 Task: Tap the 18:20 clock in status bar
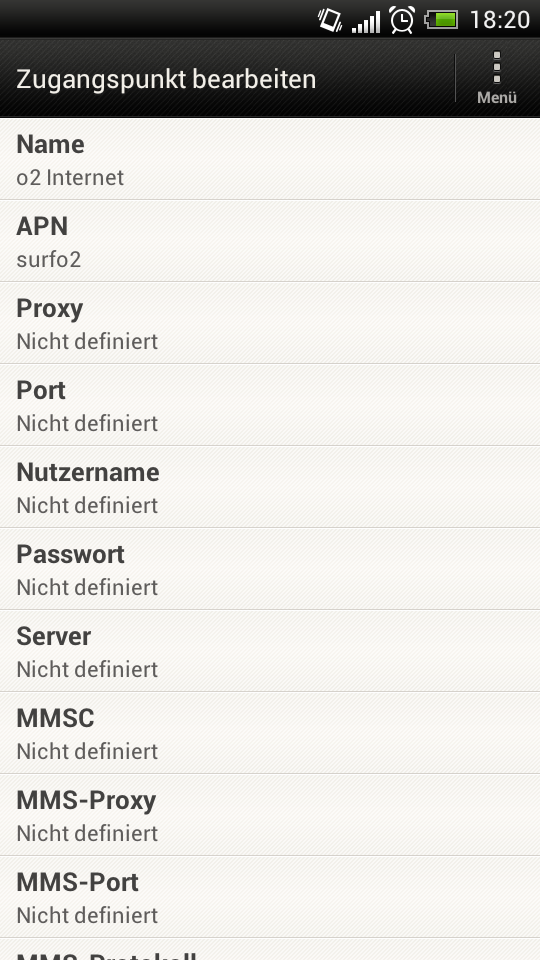pyautogui.click(x=500, y=20)
